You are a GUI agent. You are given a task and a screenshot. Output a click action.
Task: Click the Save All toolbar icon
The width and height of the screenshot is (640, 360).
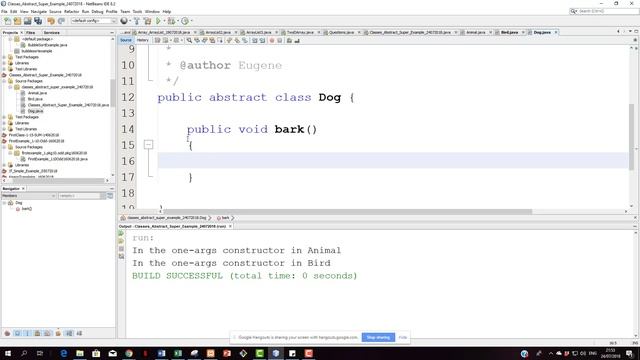coord(38,21)
